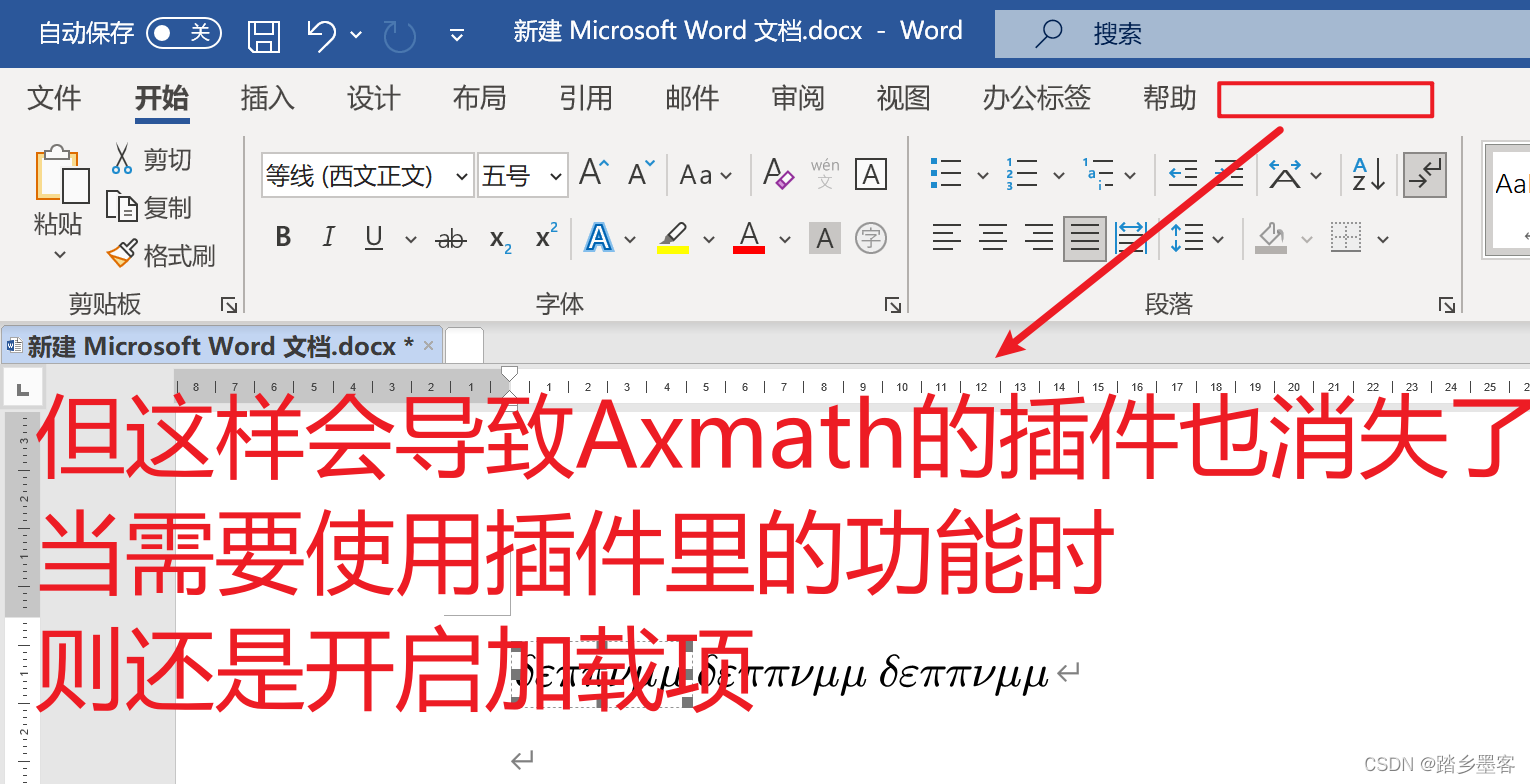Click the superscript formatting icon
Screen dimensions: 1530x784
(544, 238)
